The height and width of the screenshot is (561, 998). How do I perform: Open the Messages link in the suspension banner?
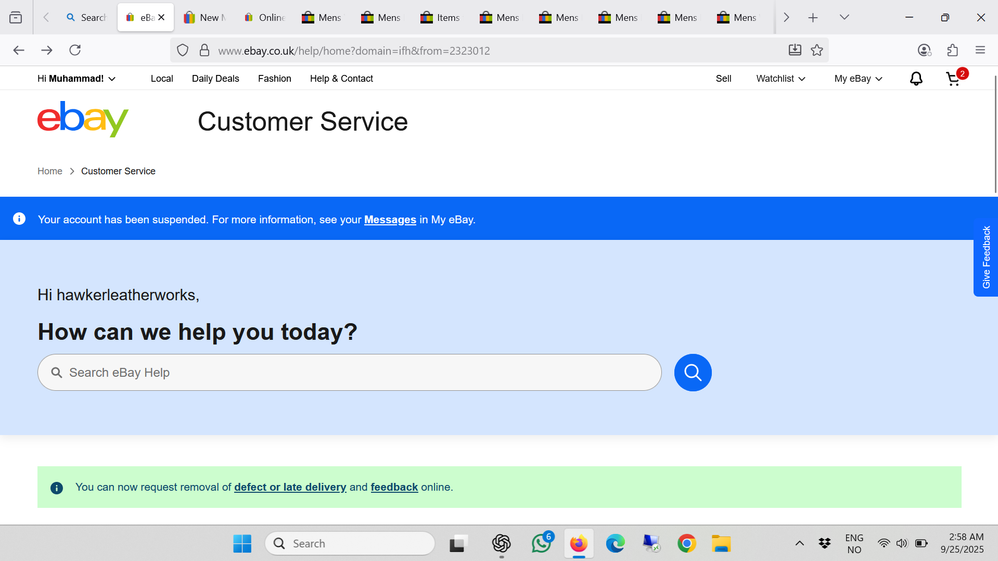tap(390, 220)
